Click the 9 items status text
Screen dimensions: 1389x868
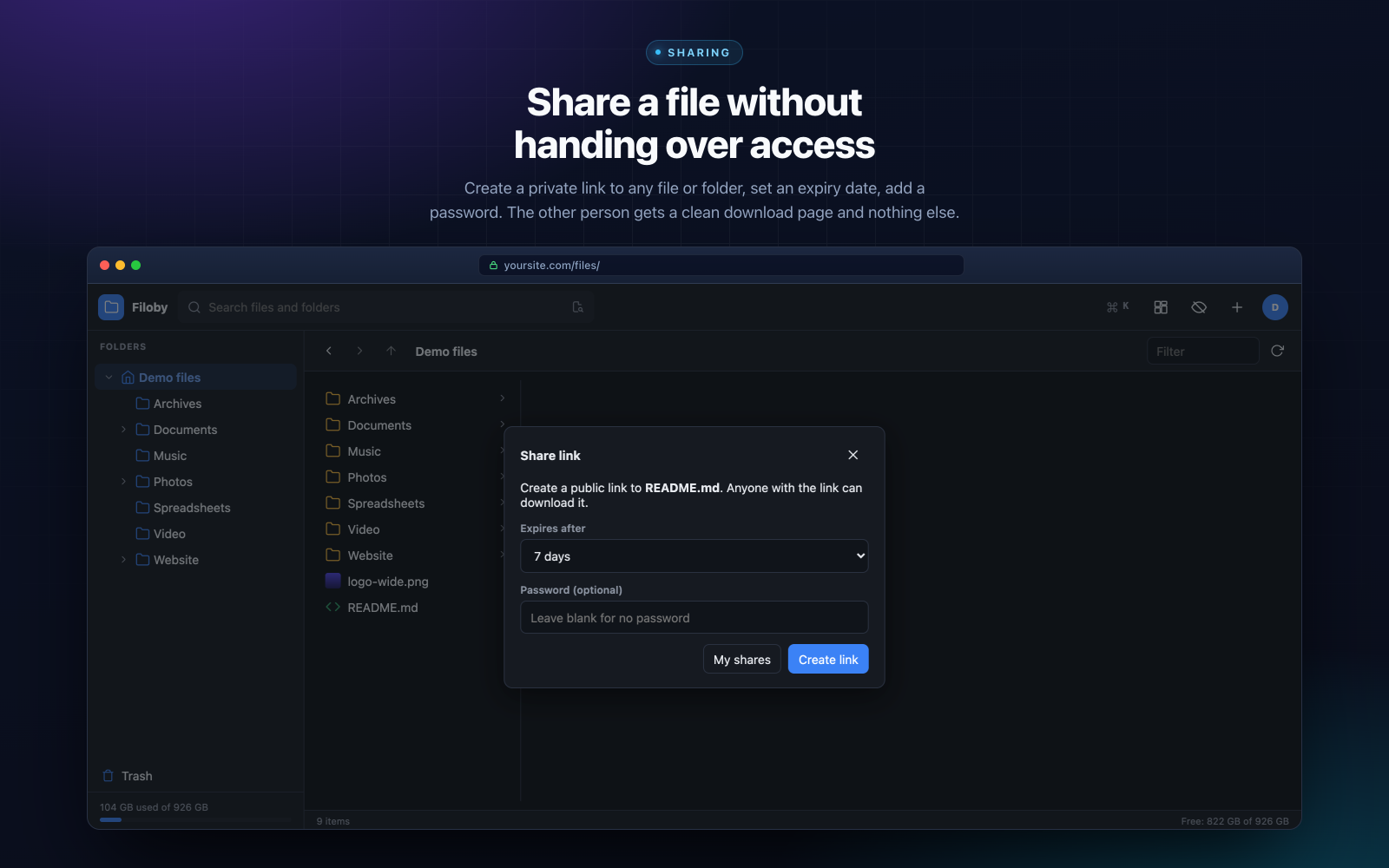click(x=333, y=821)
